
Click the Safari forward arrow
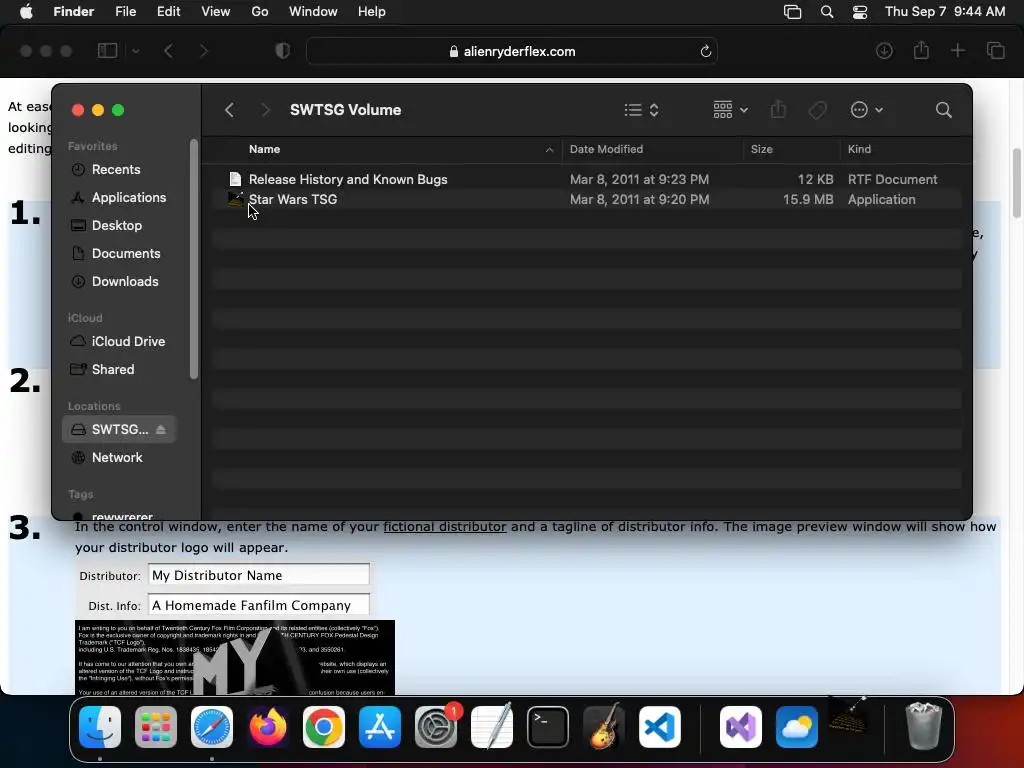(203, 51)
